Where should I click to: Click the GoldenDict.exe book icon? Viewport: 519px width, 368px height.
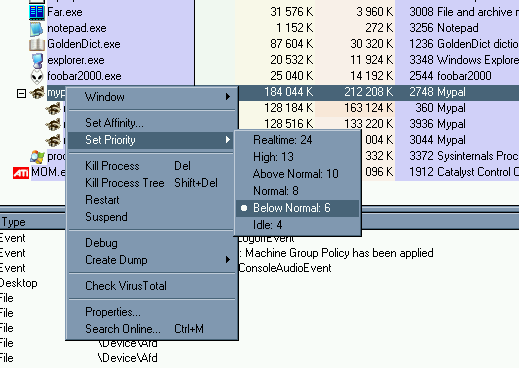coord(37,44)
